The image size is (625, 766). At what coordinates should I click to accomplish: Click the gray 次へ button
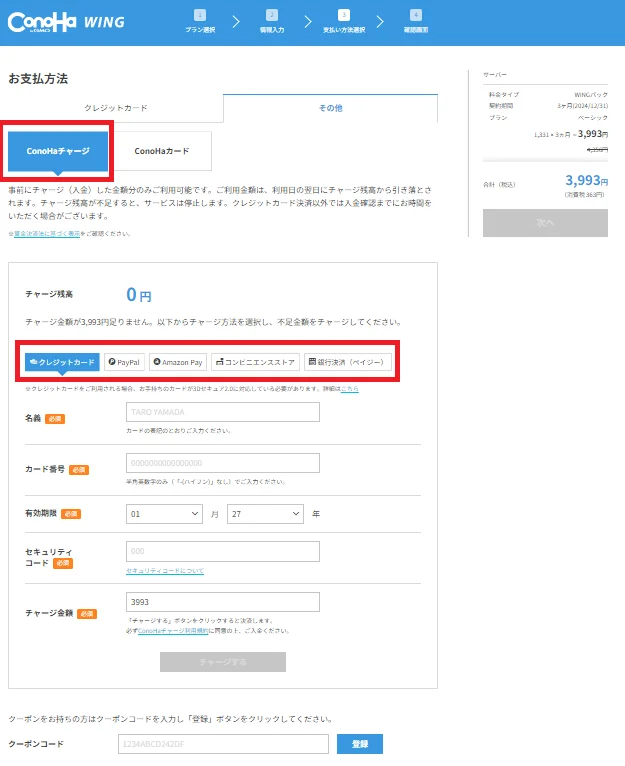pyautogui.click(x=545, y=223)
